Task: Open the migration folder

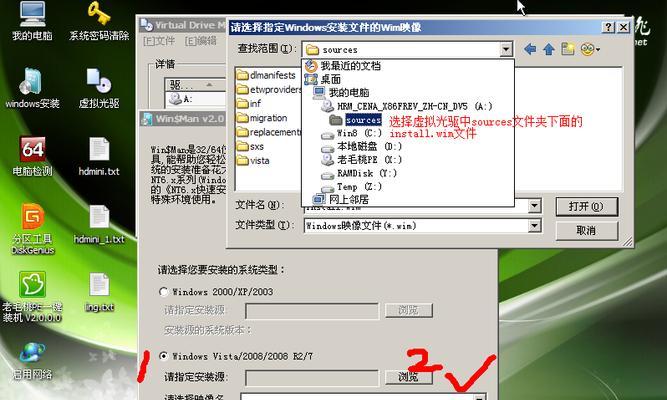Action: click(262, 118)
